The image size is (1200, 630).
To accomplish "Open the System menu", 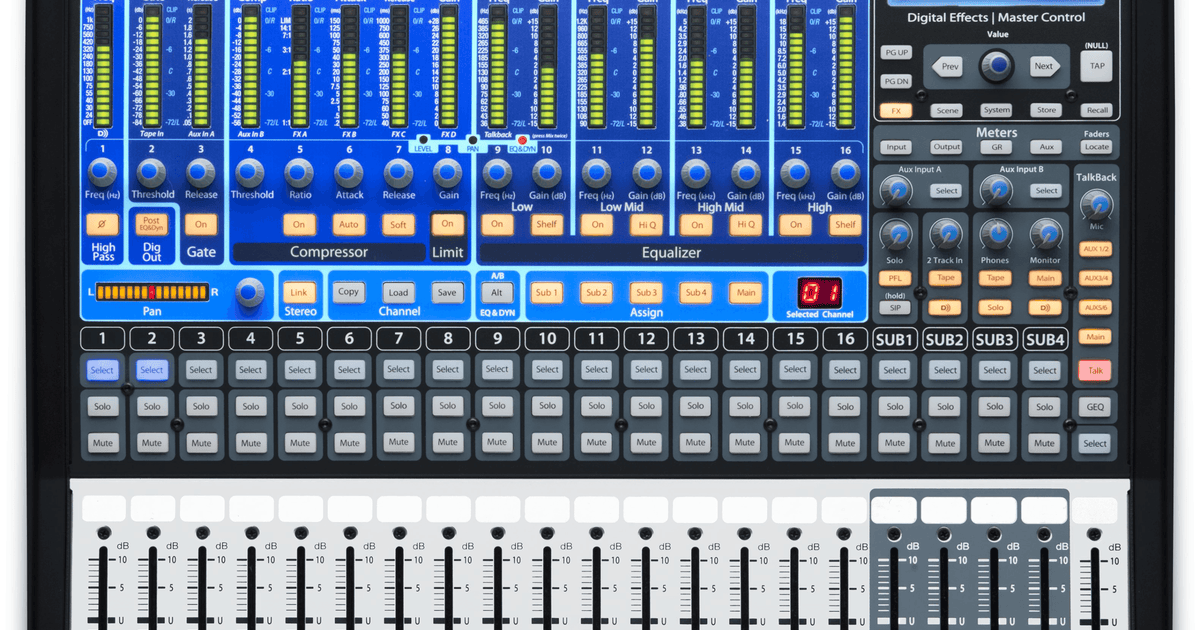I will 998,110.
